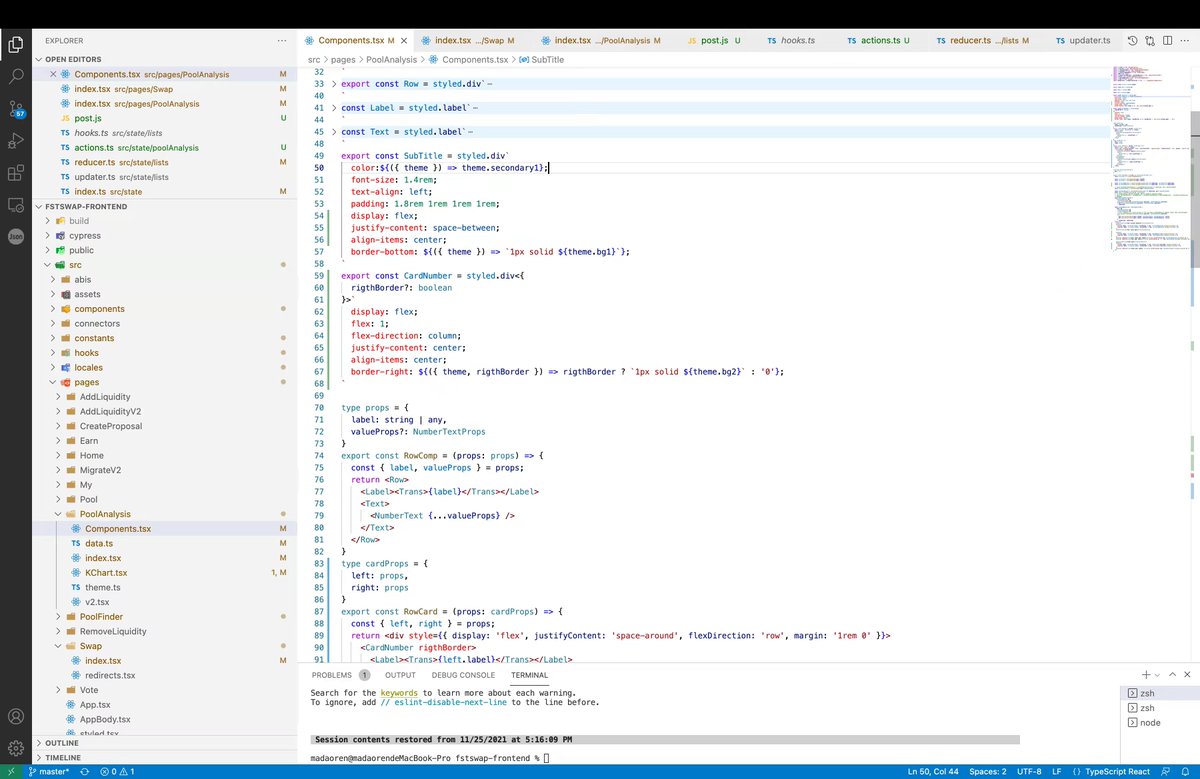Open data.ts in the file tree

click(99, 543)
